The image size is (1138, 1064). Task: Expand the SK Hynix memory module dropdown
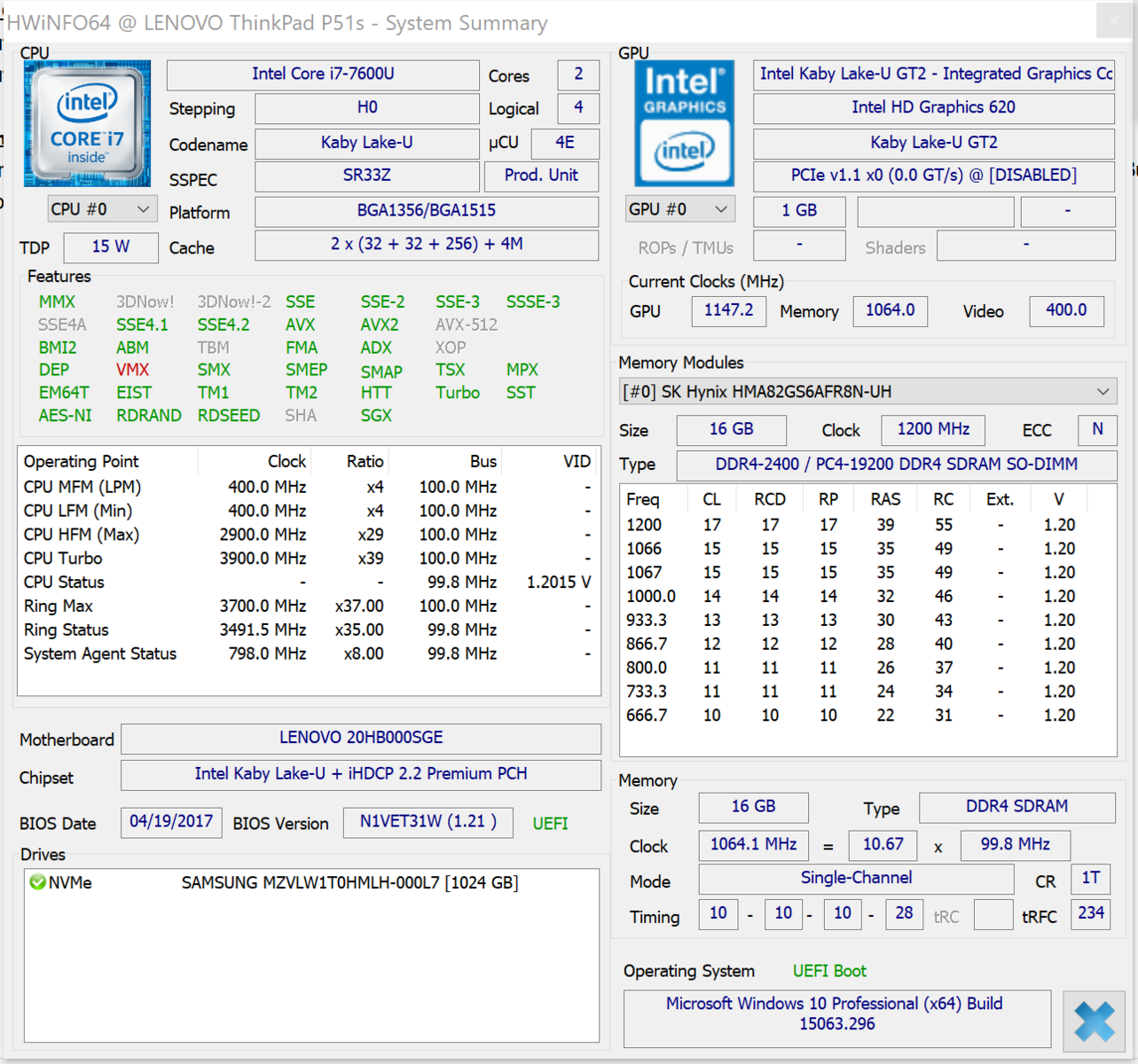867,391
